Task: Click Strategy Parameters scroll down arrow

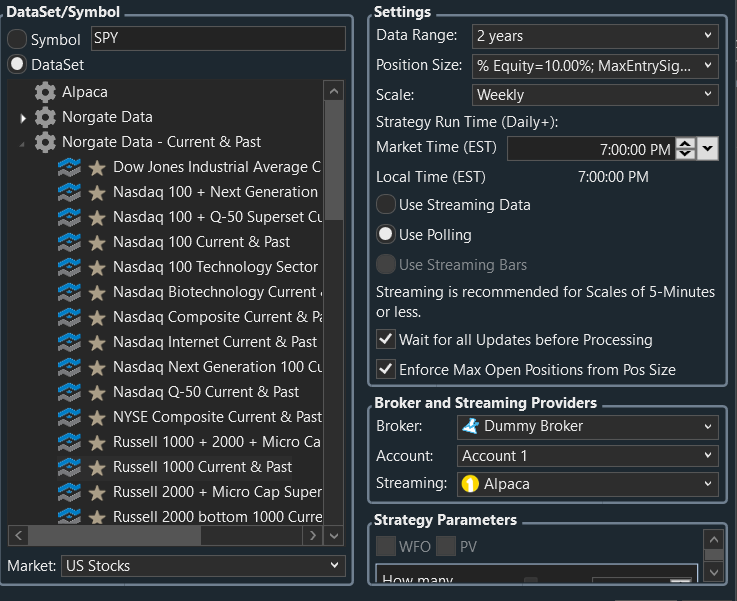Action: click(714, 572)
